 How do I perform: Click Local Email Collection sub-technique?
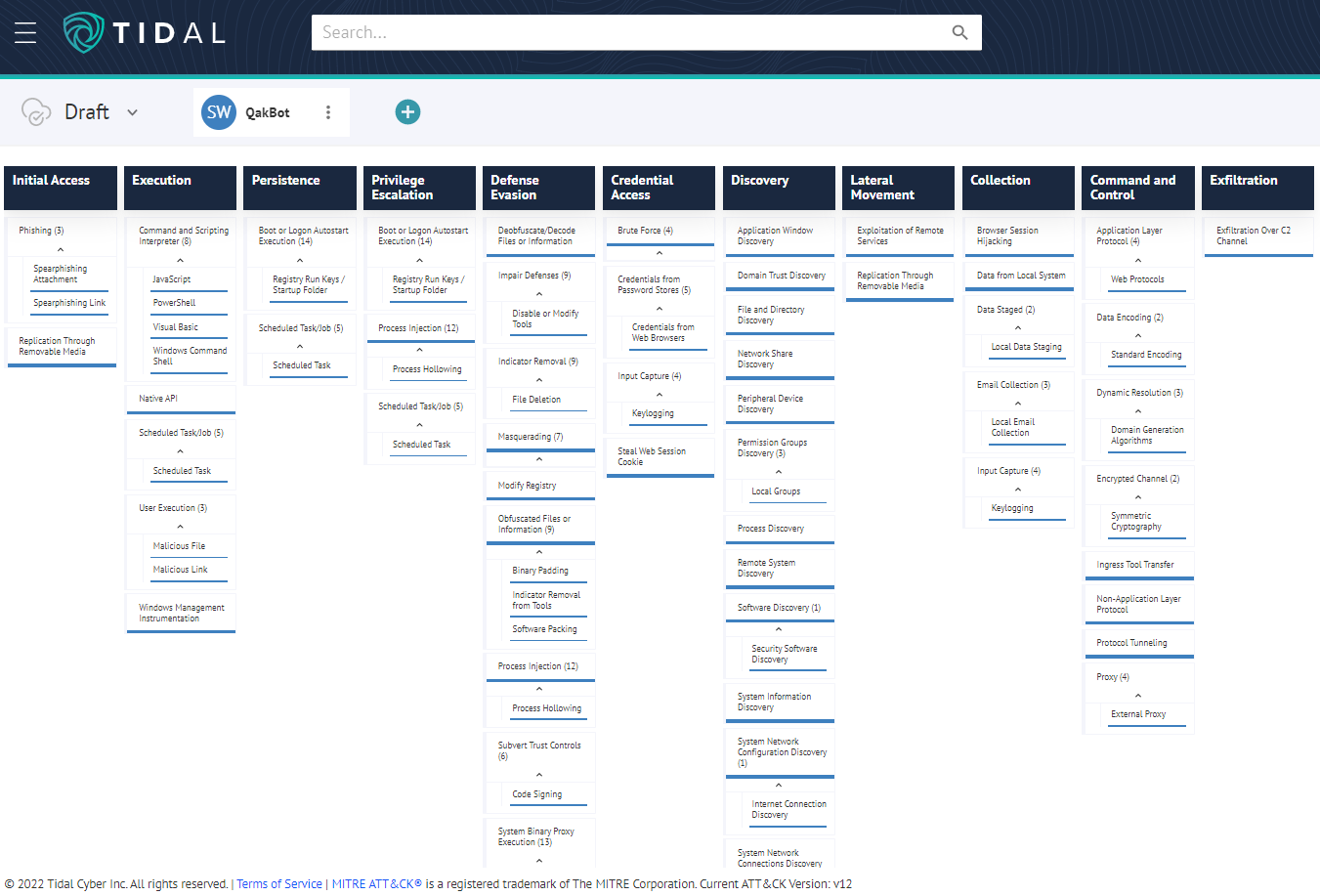[x=1028, y=428]
